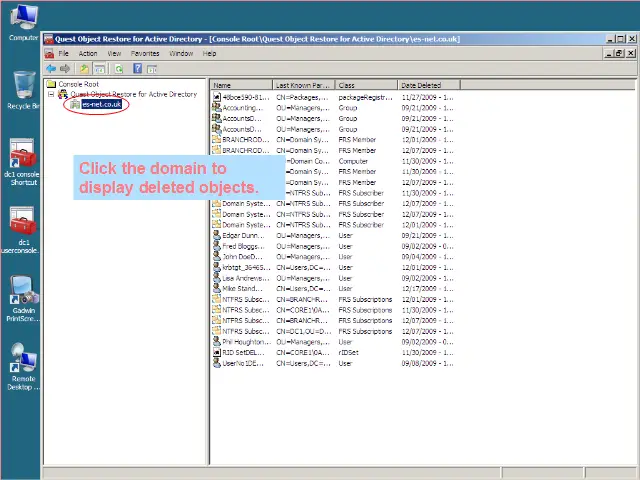
Task: Toggle the Action pane icon right of Help icon
Action: pyautogui.click(x=152, y=69)
